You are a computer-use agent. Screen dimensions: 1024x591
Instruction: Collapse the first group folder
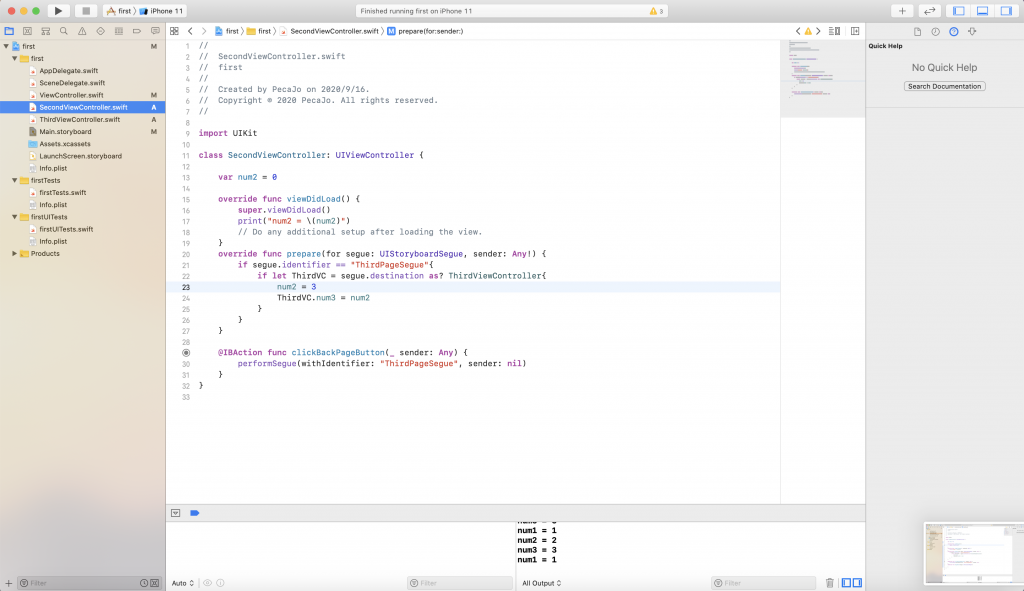14,58
